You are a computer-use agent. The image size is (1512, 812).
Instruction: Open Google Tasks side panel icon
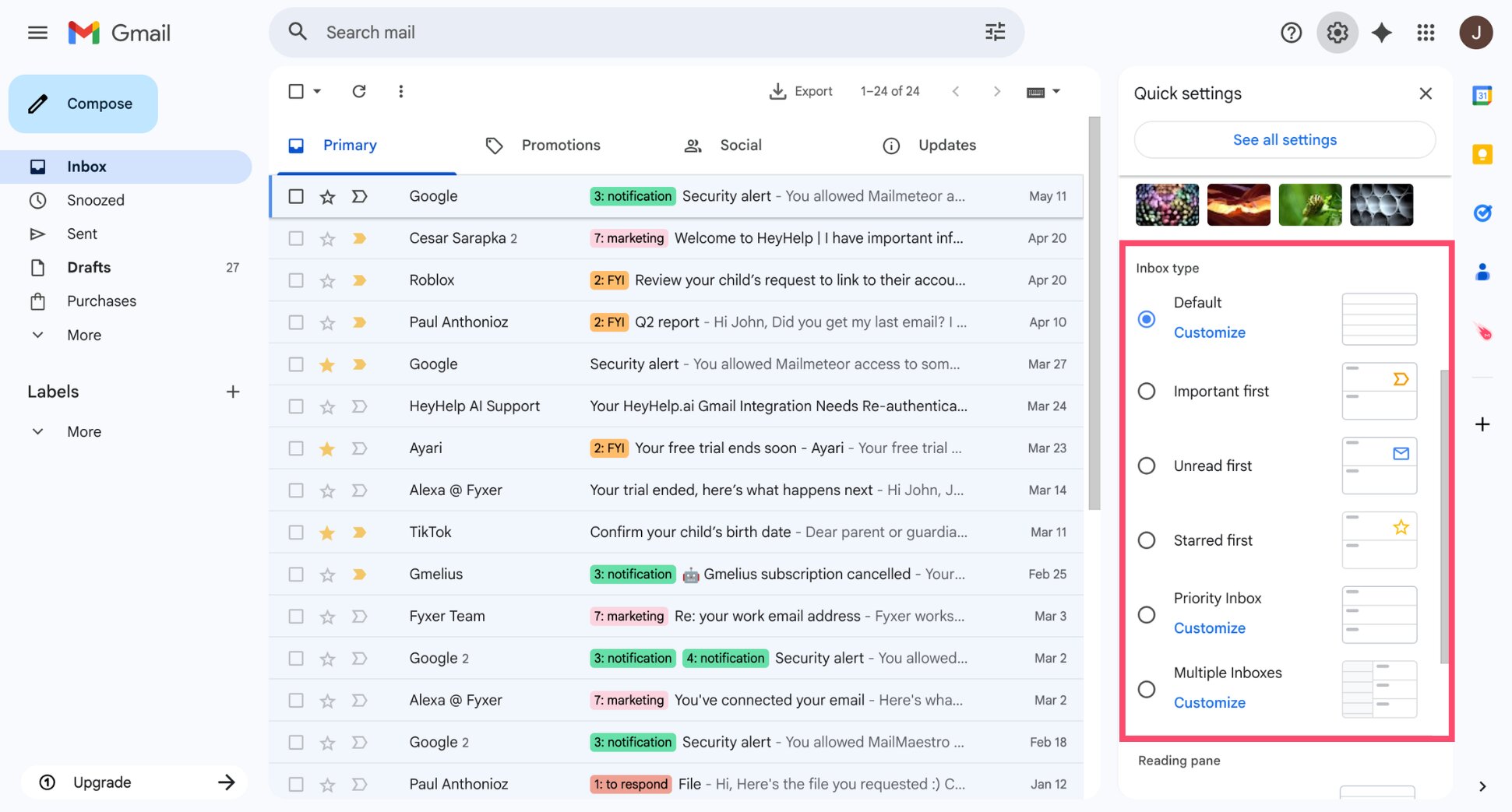pyautogui.click(x=1482, y=213)
